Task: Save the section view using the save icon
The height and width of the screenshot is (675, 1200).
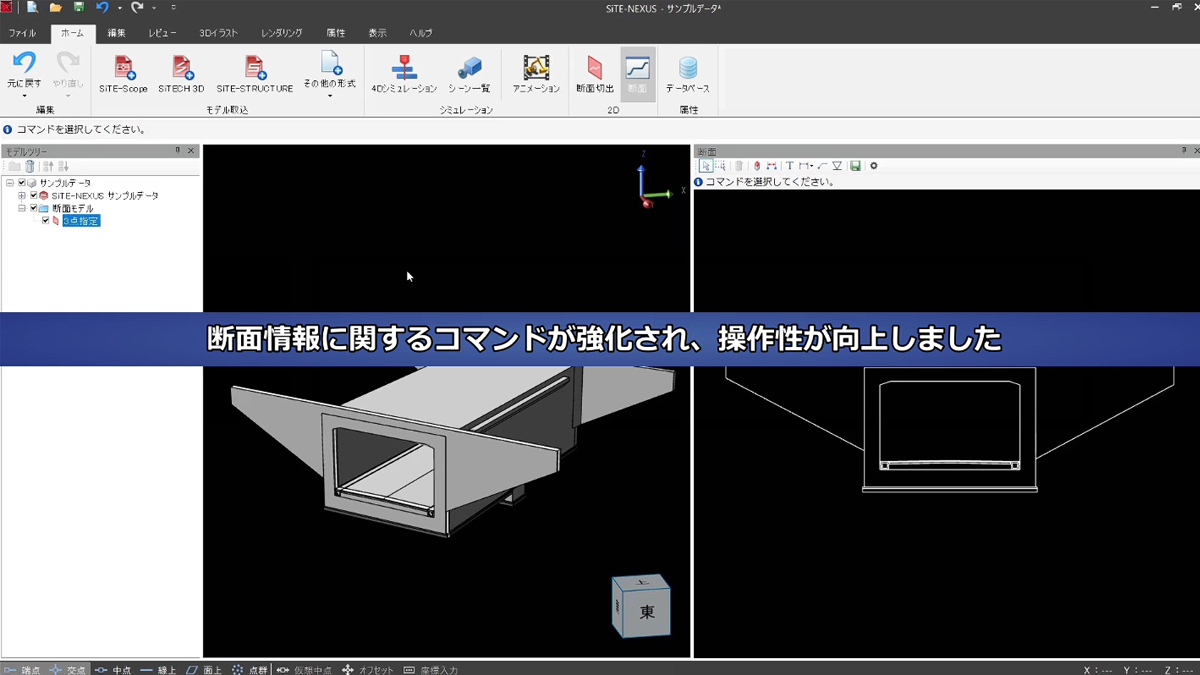Action: point(856,166)
